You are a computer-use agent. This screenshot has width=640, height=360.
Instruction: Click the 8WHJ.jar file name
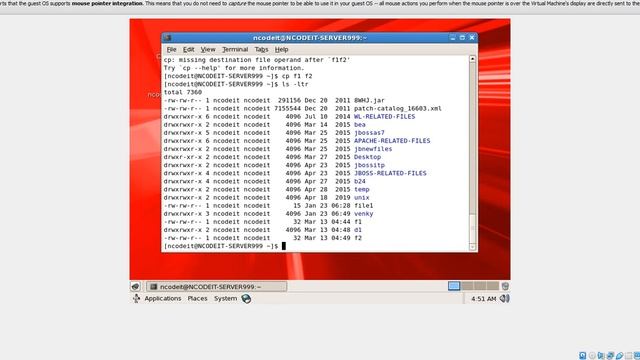[x=369, y=100]
